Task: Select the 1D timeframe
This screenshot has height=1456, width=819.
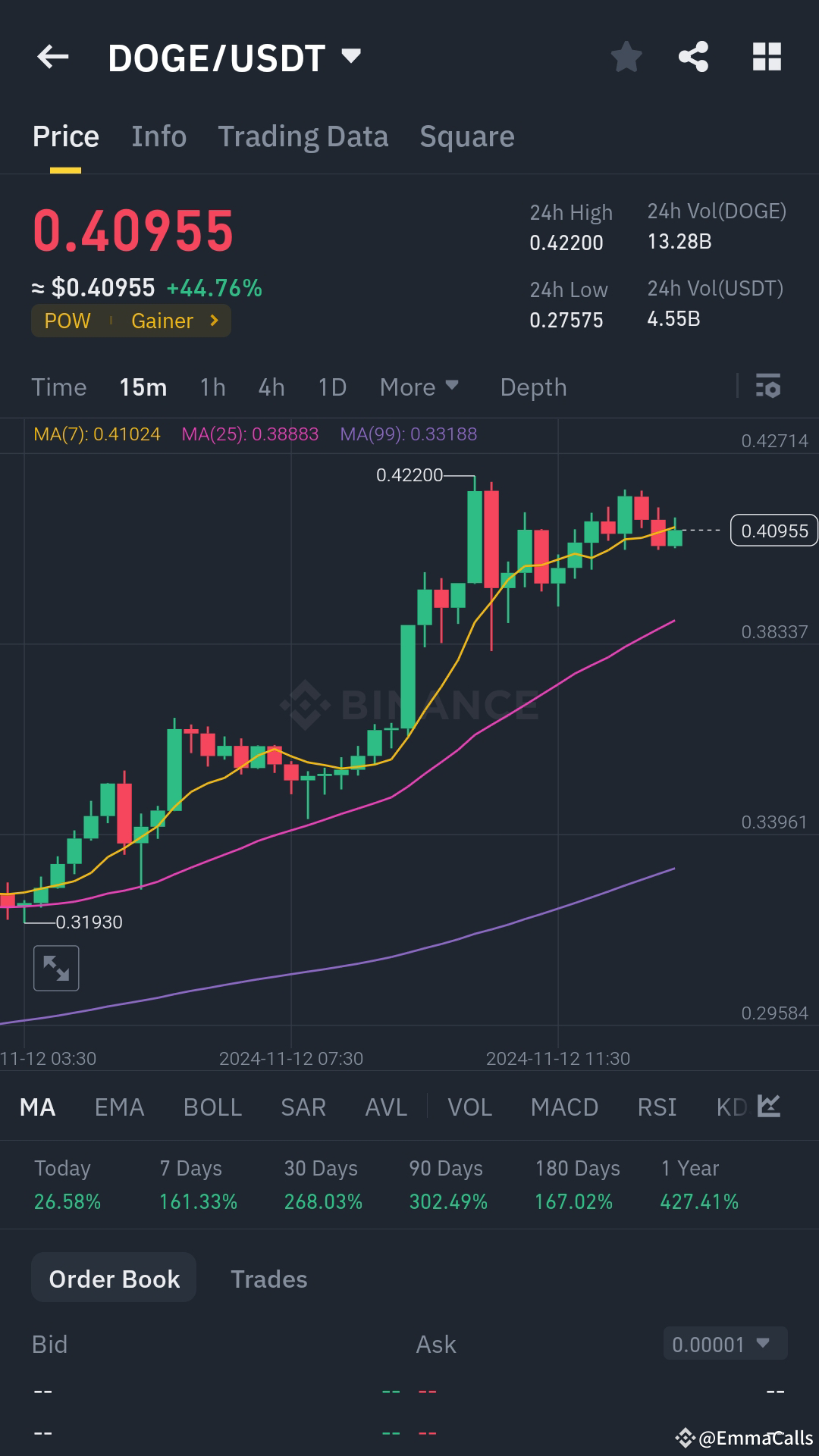Action: [332, 387]
